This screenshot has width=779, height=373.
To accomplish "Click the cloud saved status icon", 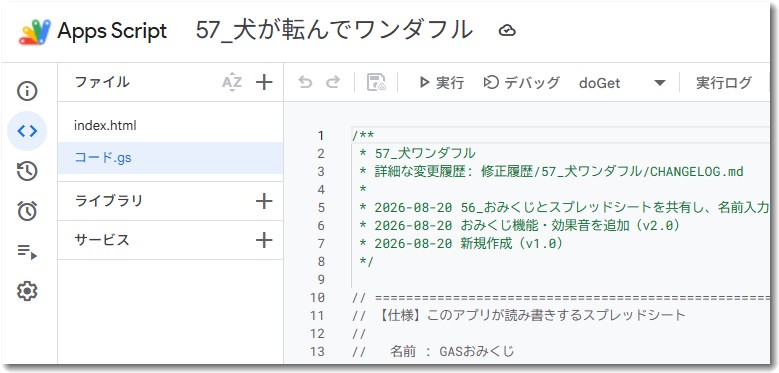I will pyautogui.click(x=507, y=31).
